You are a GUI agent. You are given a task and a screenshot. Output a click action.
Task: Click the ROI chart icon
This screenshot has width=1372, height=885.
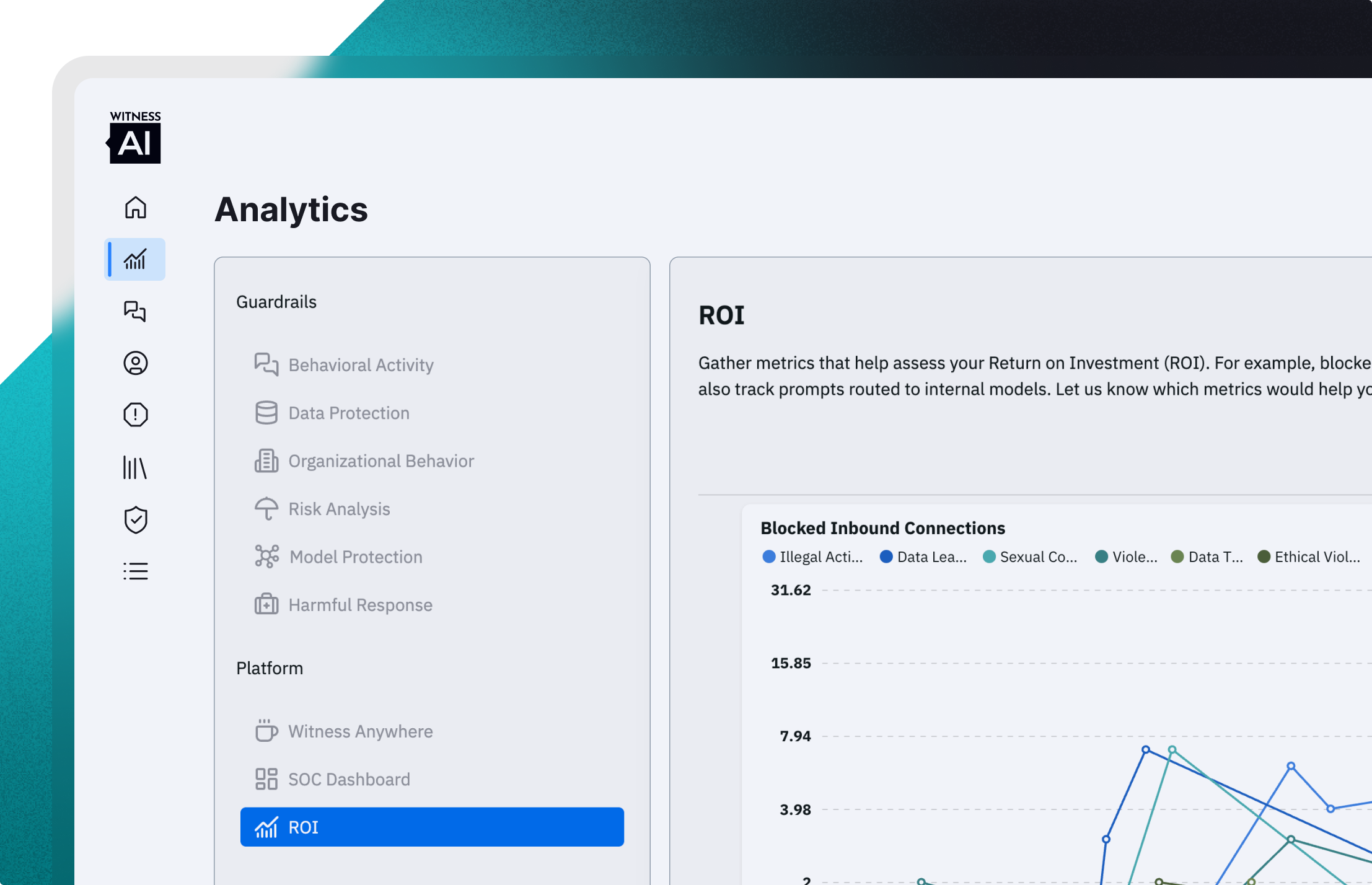click(x=266, y=827)
